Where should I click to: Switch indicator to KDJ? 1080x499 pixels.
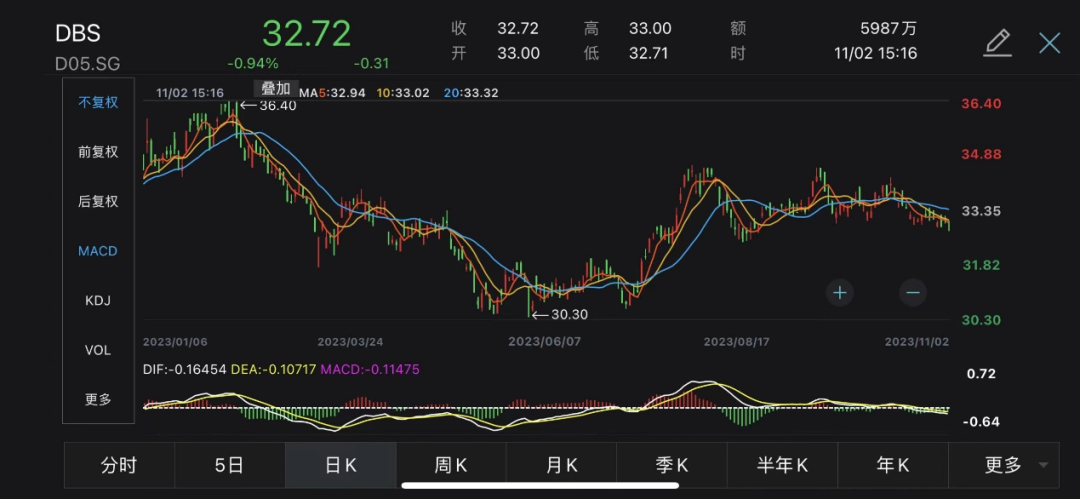98,300
